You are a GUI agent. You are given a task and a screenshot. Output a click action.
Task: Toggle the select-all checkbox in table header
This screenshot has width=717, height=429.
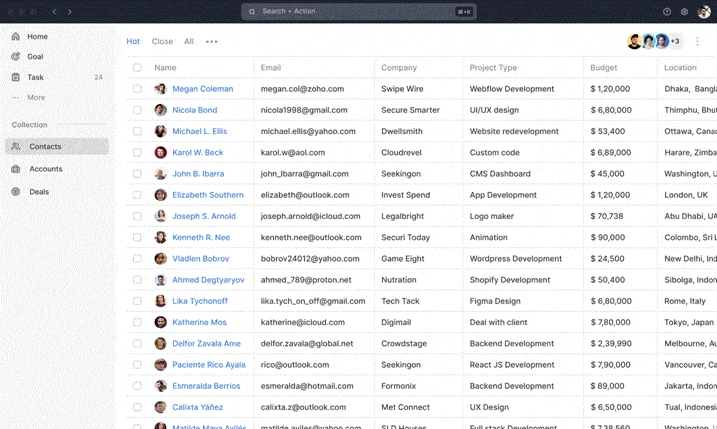137,68
